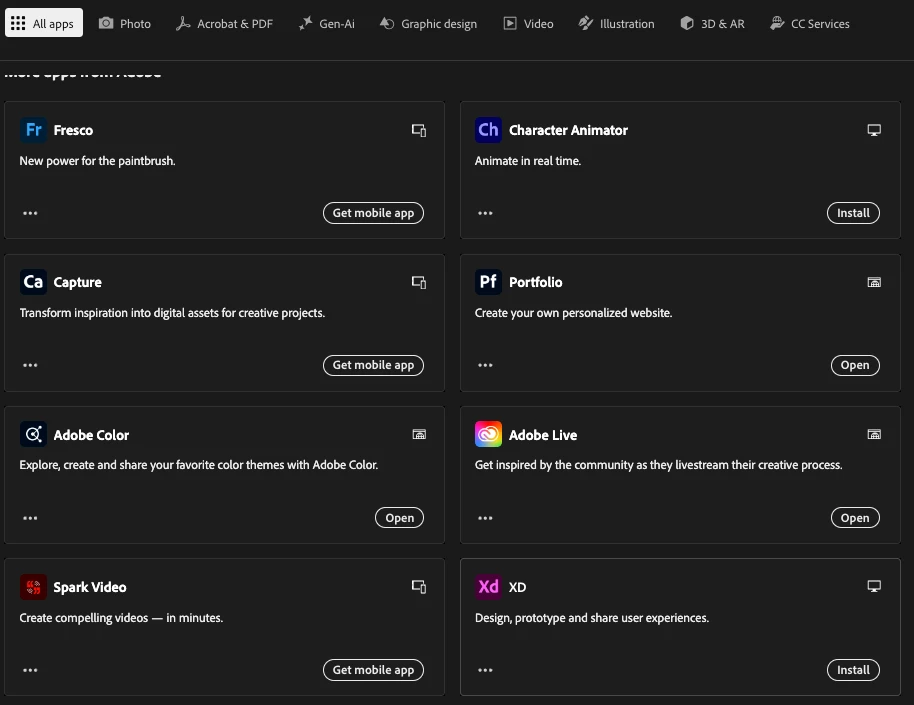Switch to the 3D & AR tab

click(x=712, y=23)
